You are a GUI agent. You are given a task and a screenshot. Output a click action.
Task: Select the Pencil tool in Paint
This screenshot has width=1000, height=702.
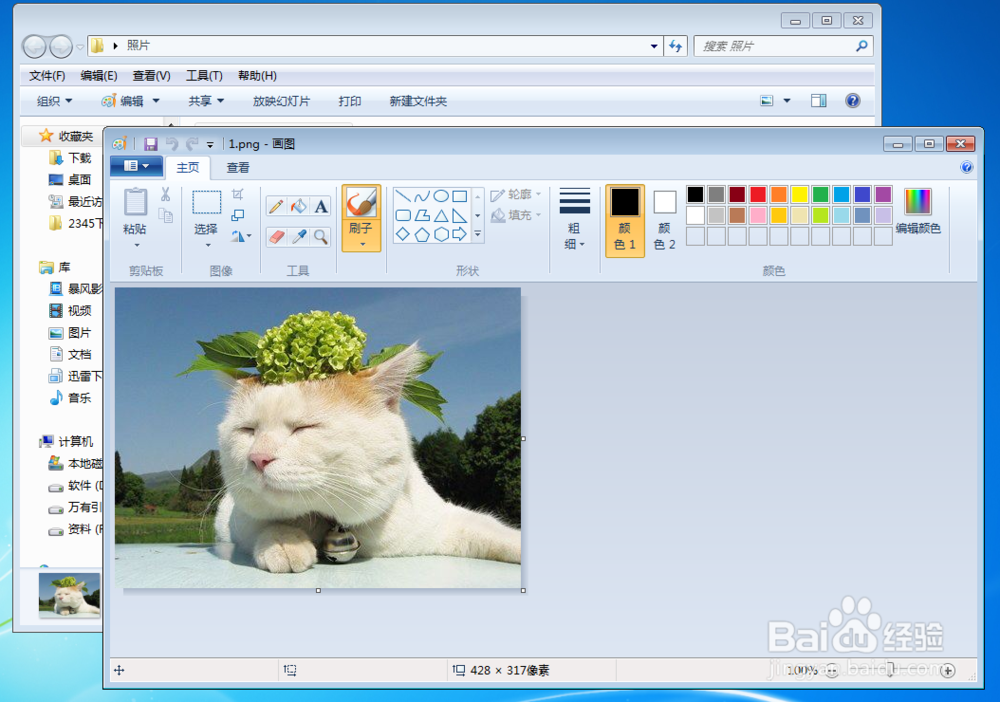276,206
